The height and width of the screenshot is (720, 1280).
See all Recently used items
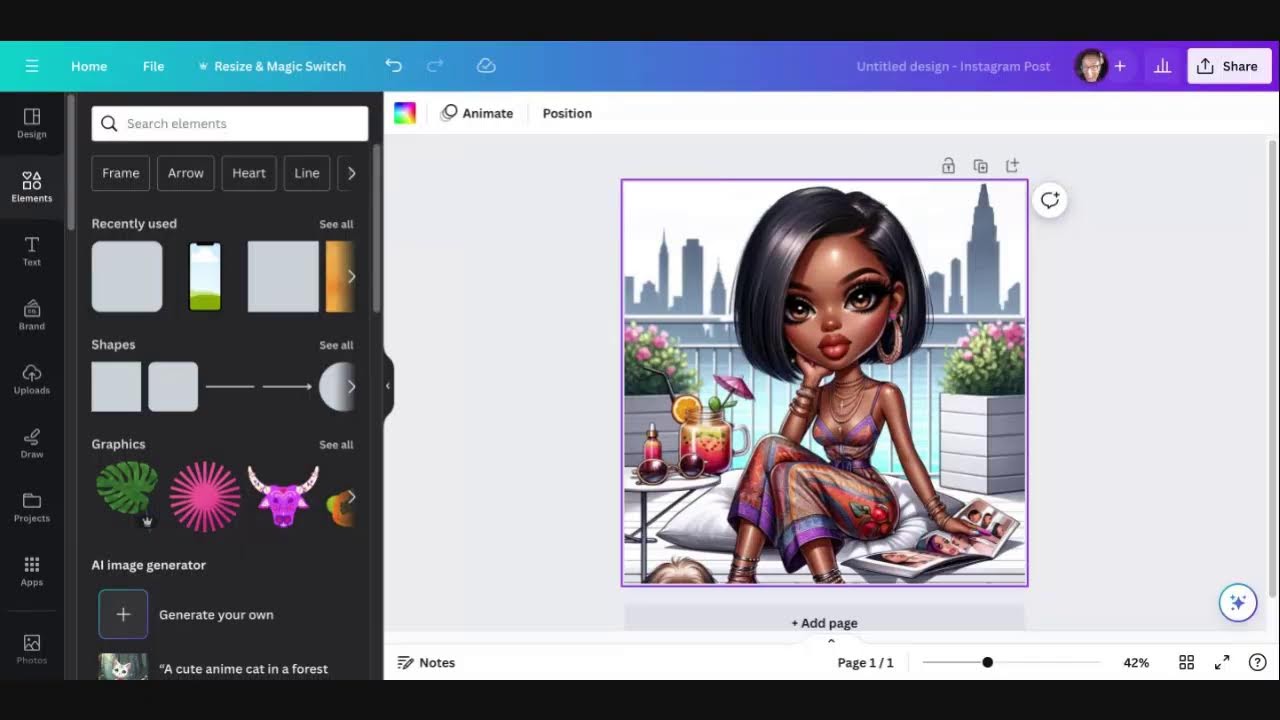(336, 224)
